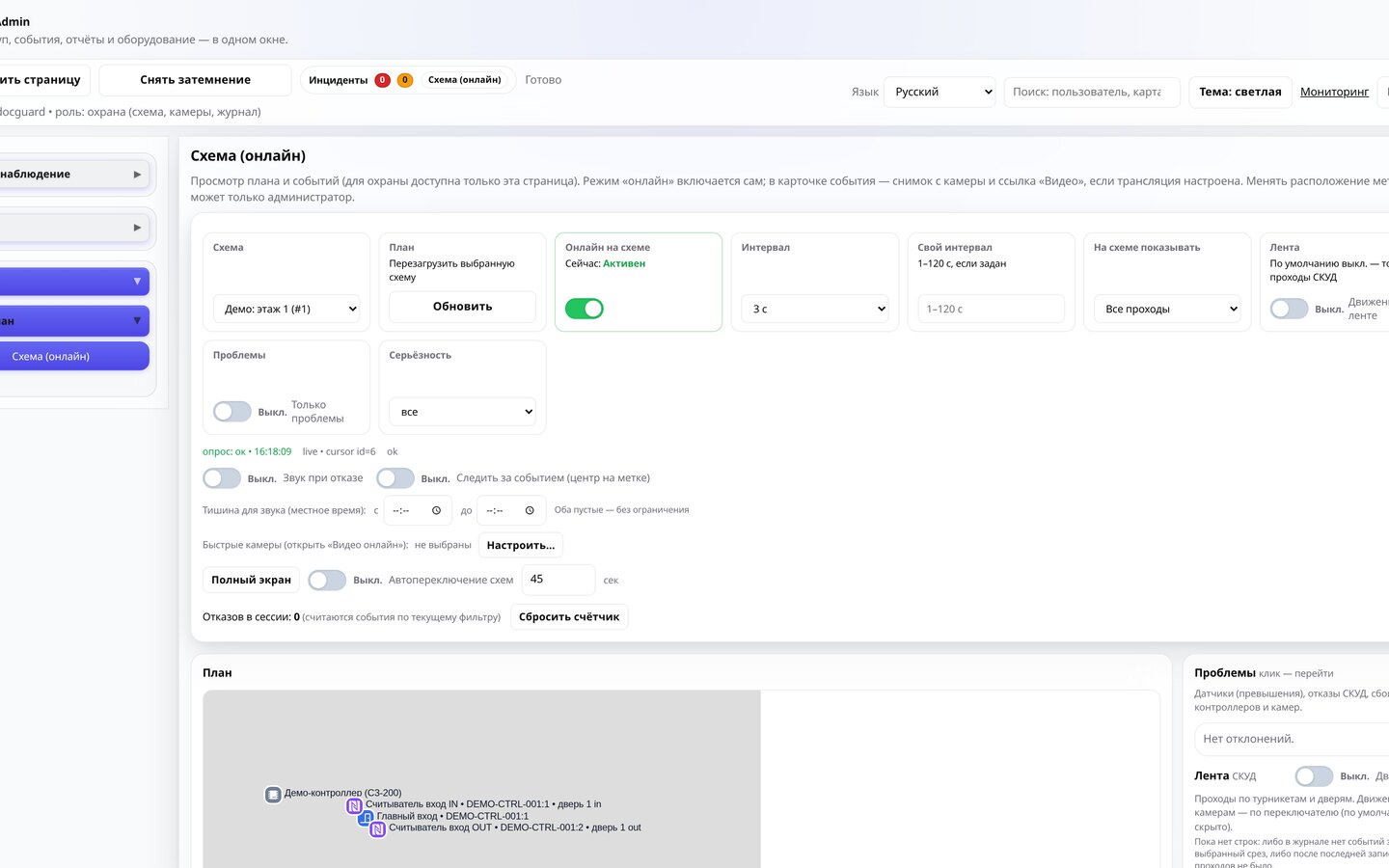Click the Демо-контроллер (С3-200) controller icon on plan

(x=273, y=795)
